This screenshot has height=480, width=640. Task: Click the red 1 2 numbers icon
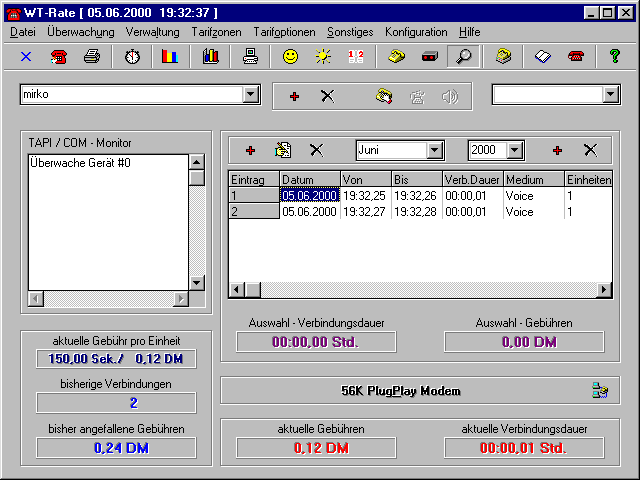[x=356, y=56]
